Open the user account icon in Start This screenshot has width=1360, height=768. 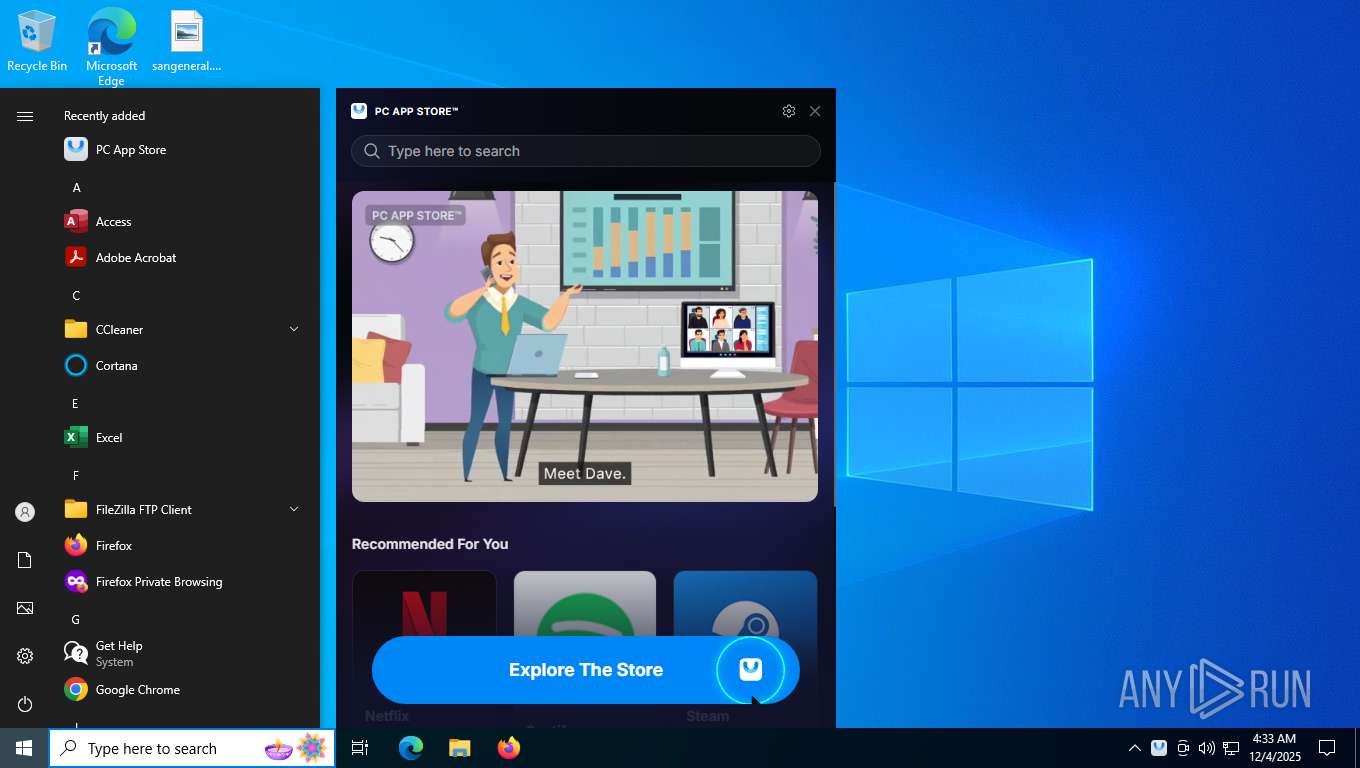click(x=25, y=512)
